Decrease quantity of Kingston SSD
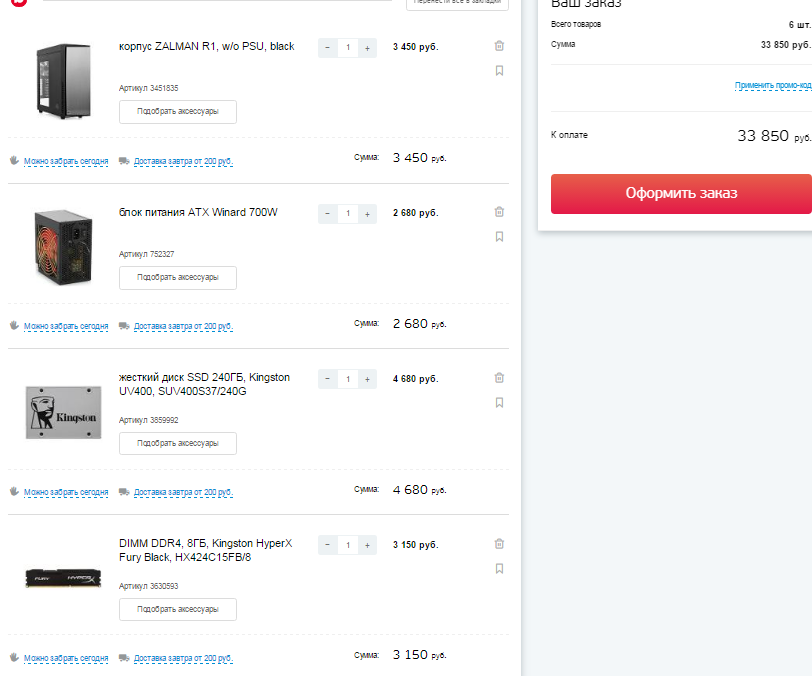812x676 pixels. click(x=327, y=379)
